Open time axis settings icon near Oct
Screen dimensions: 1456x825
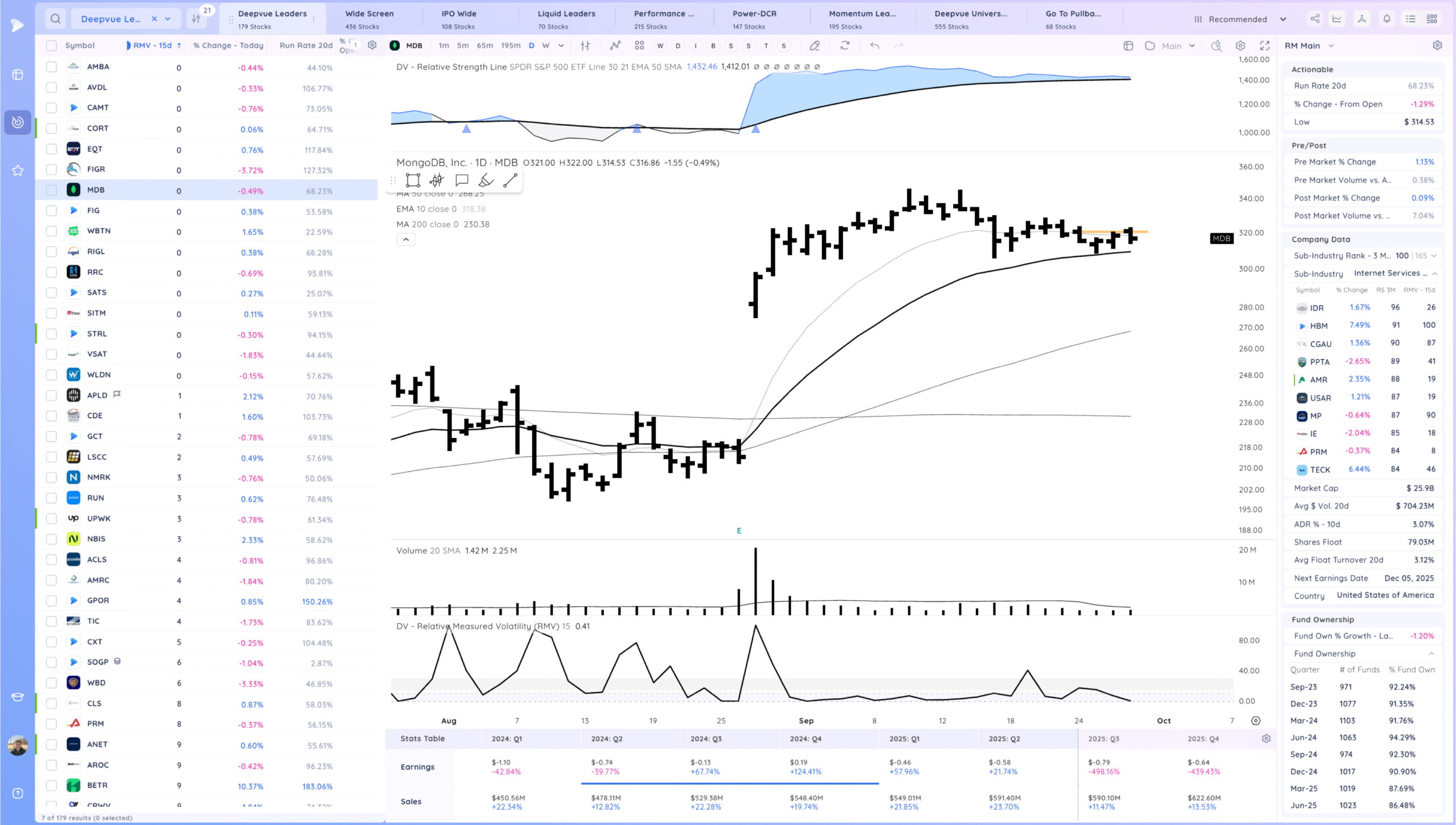click(1256, 721)
